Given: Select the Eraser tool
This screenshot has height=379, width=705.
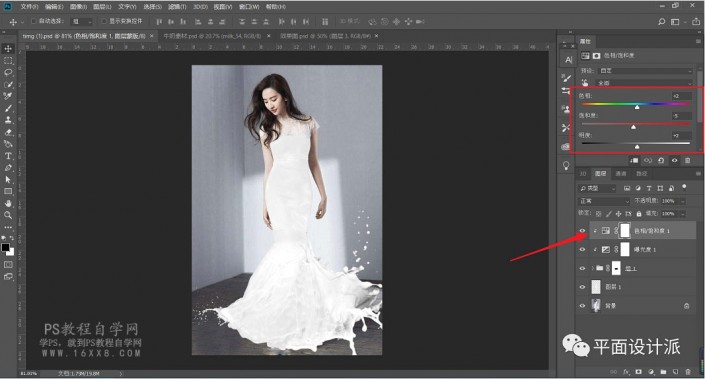Looking at the screenshot, I should tap(8, 132).
